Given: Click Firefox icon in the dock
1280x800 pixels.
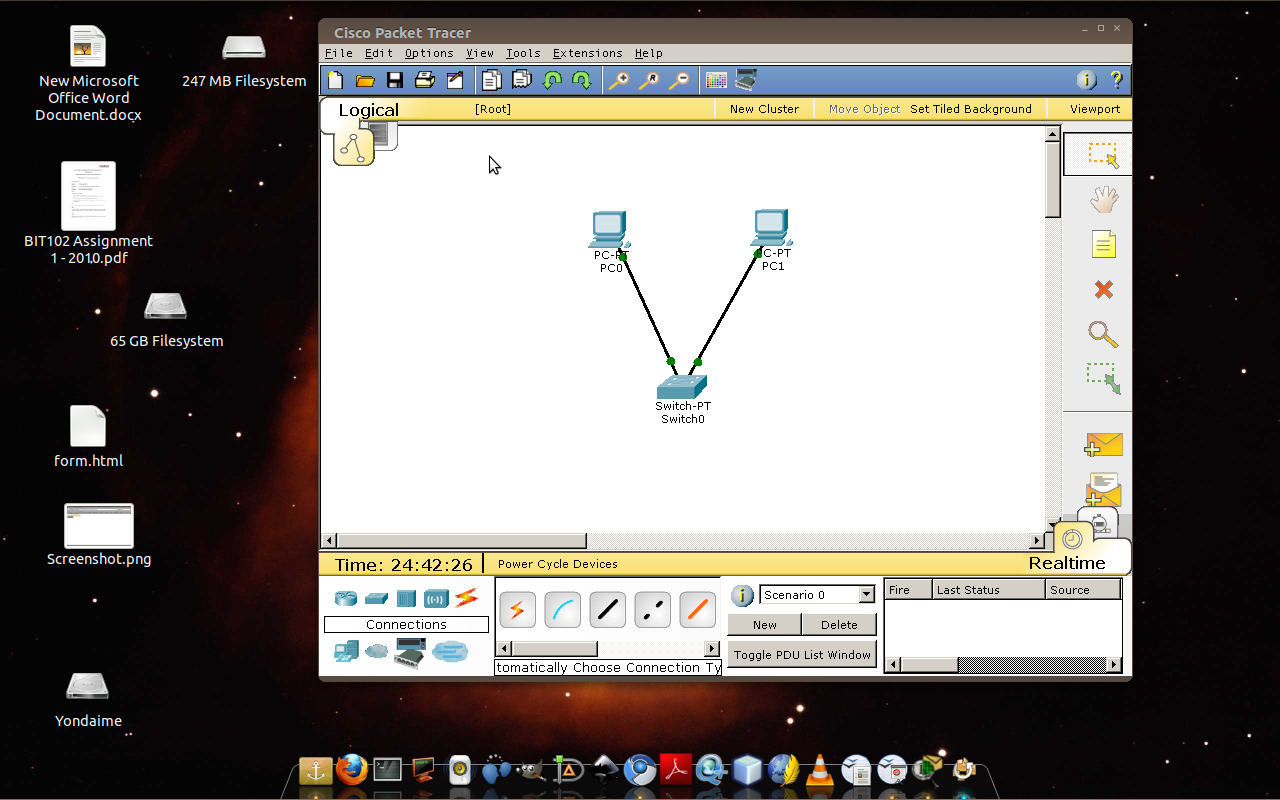Looking at the screenshot, I should (x=351, y=769).
